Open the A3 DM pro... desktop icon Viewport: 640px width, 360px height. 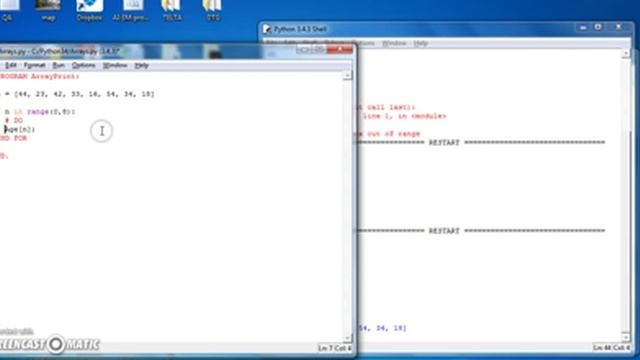click(131, 11)
